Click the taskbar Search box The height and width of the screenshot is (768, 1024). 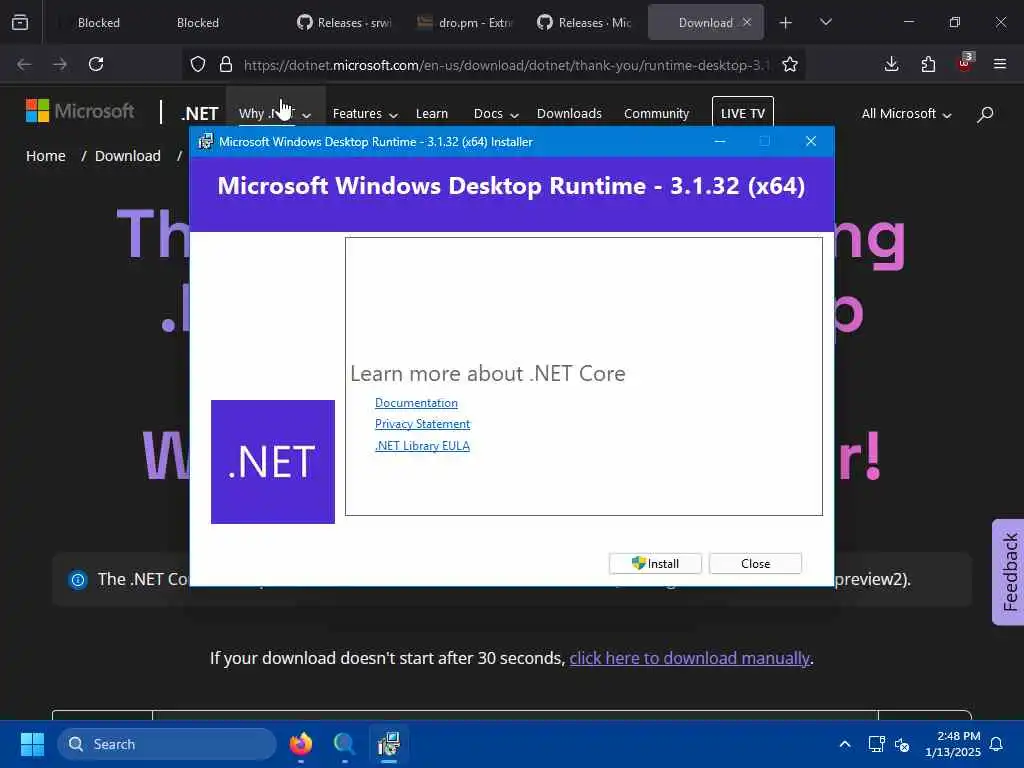[x=167, y=744]
